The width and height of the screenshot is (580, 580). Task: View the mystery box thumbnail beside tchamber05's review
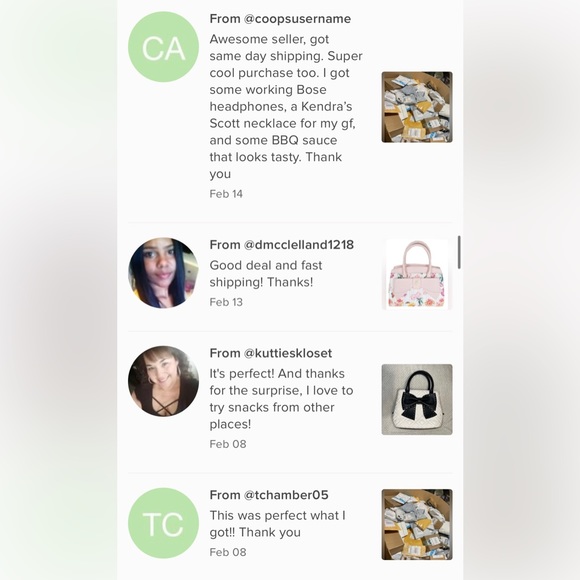417,525
